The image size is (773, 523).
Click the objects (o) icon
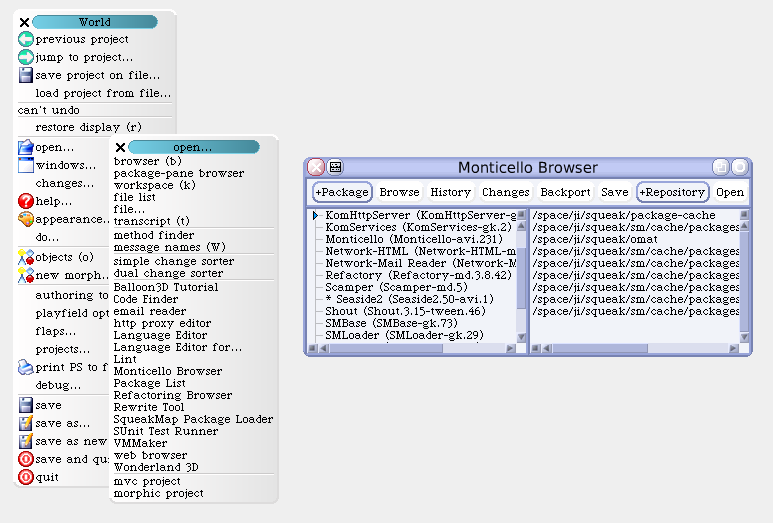tap(26, 257)
